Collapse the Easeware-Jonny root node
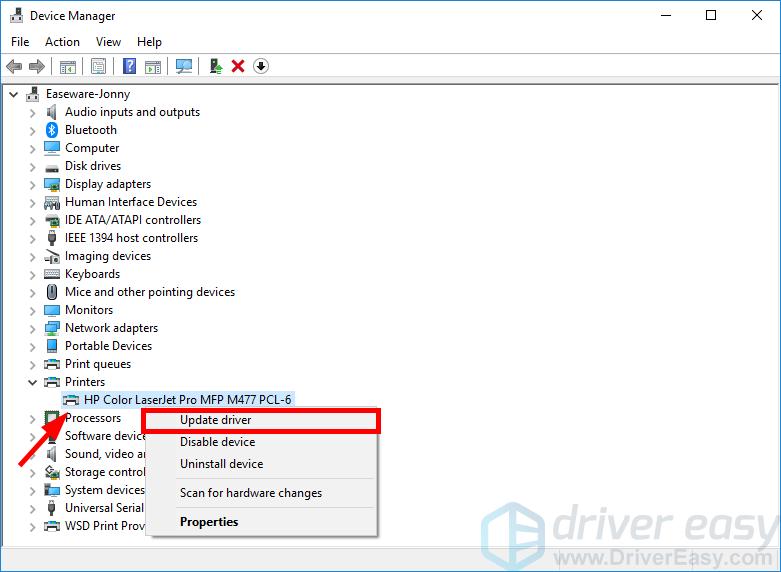Viewport: 781px width, 572px height. pyautogui.click(x=14, y=94)
